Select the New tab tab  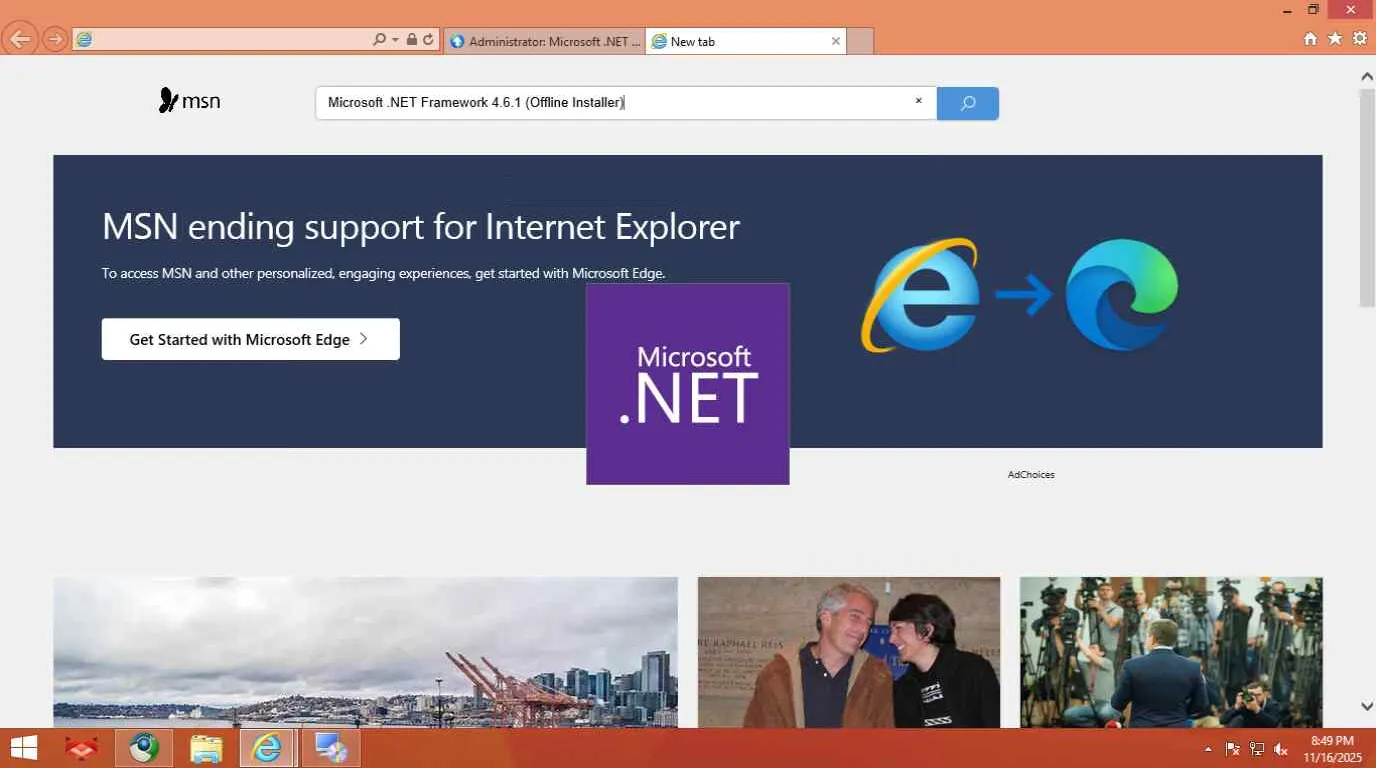pos(745,41)
